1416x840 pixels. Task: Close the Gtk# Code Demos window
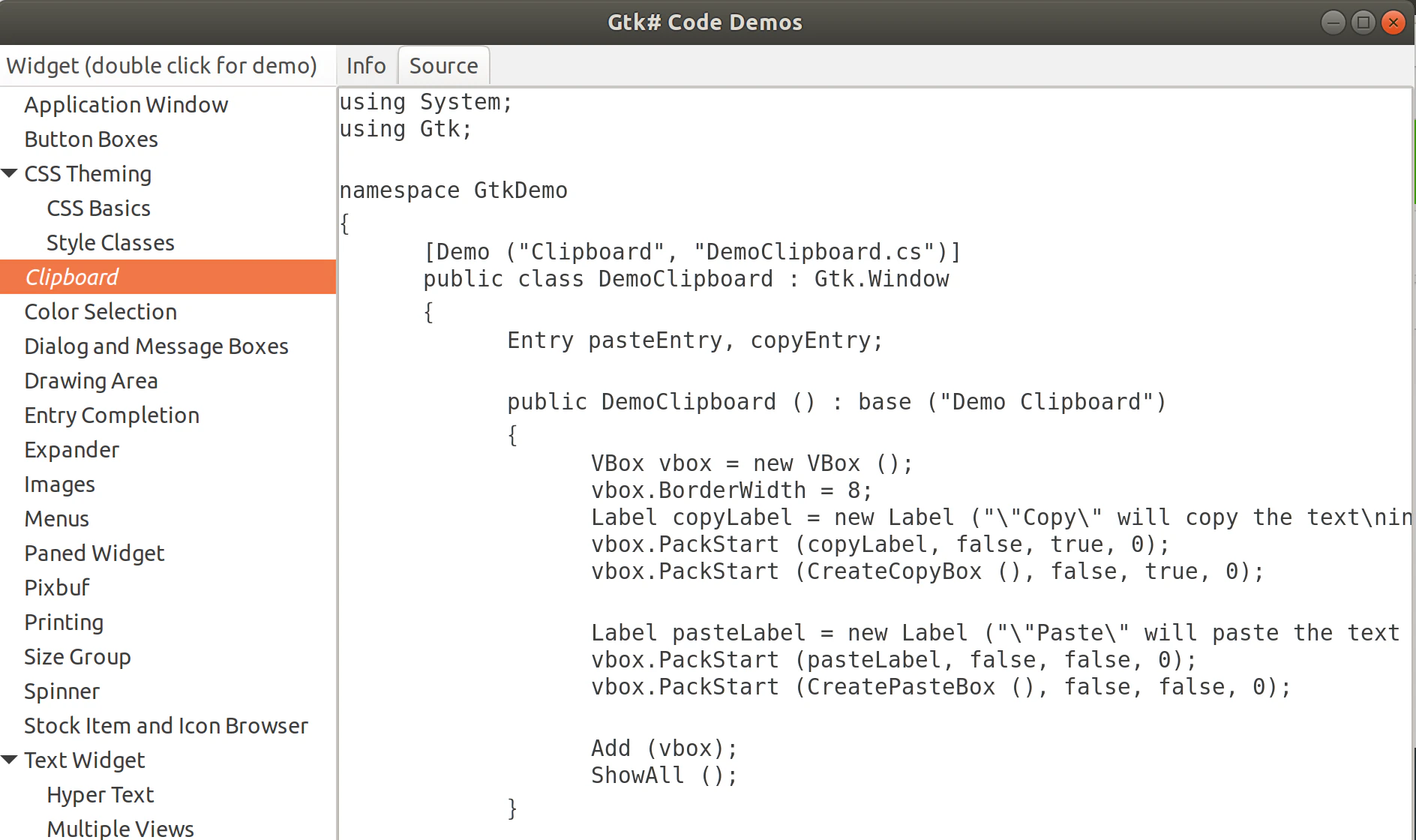click(1393, 22)
